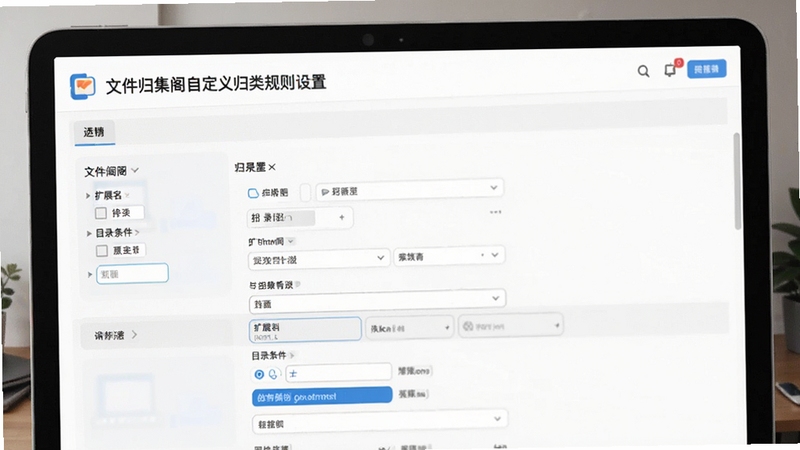
Task: Select the blue radio button under 目录条件
Action: coord(259,374)
